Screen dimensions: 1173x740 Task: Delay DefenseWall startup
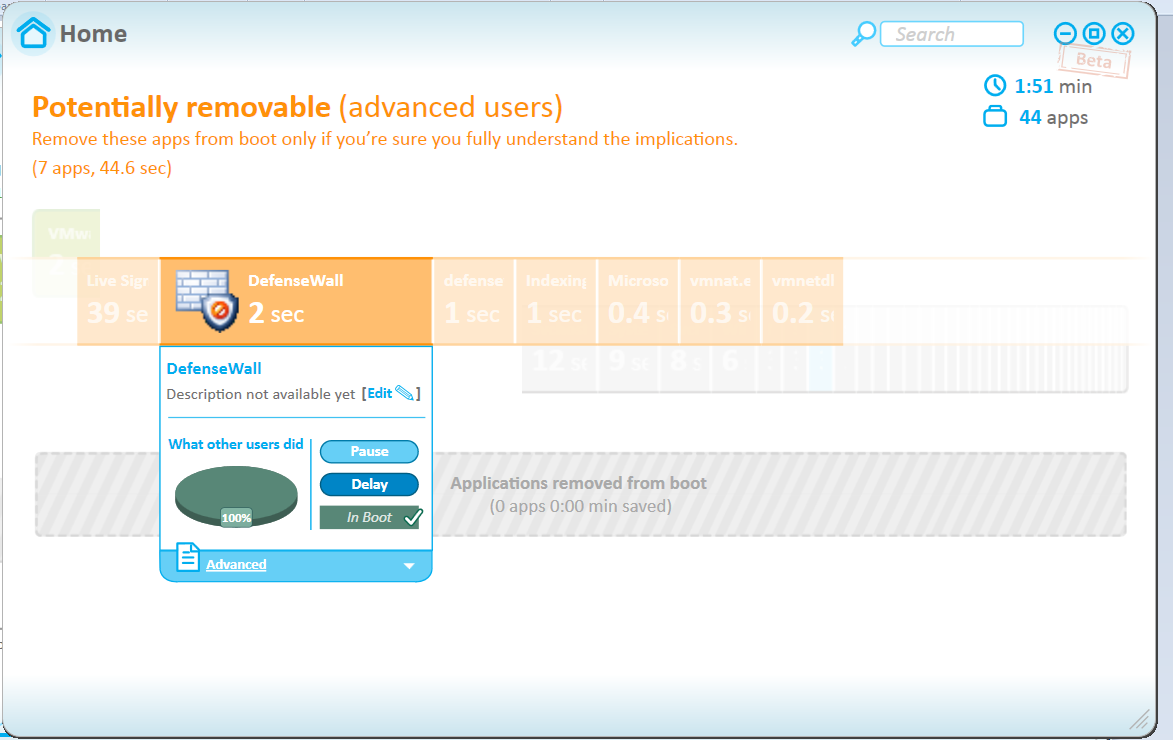click(370, 484)
